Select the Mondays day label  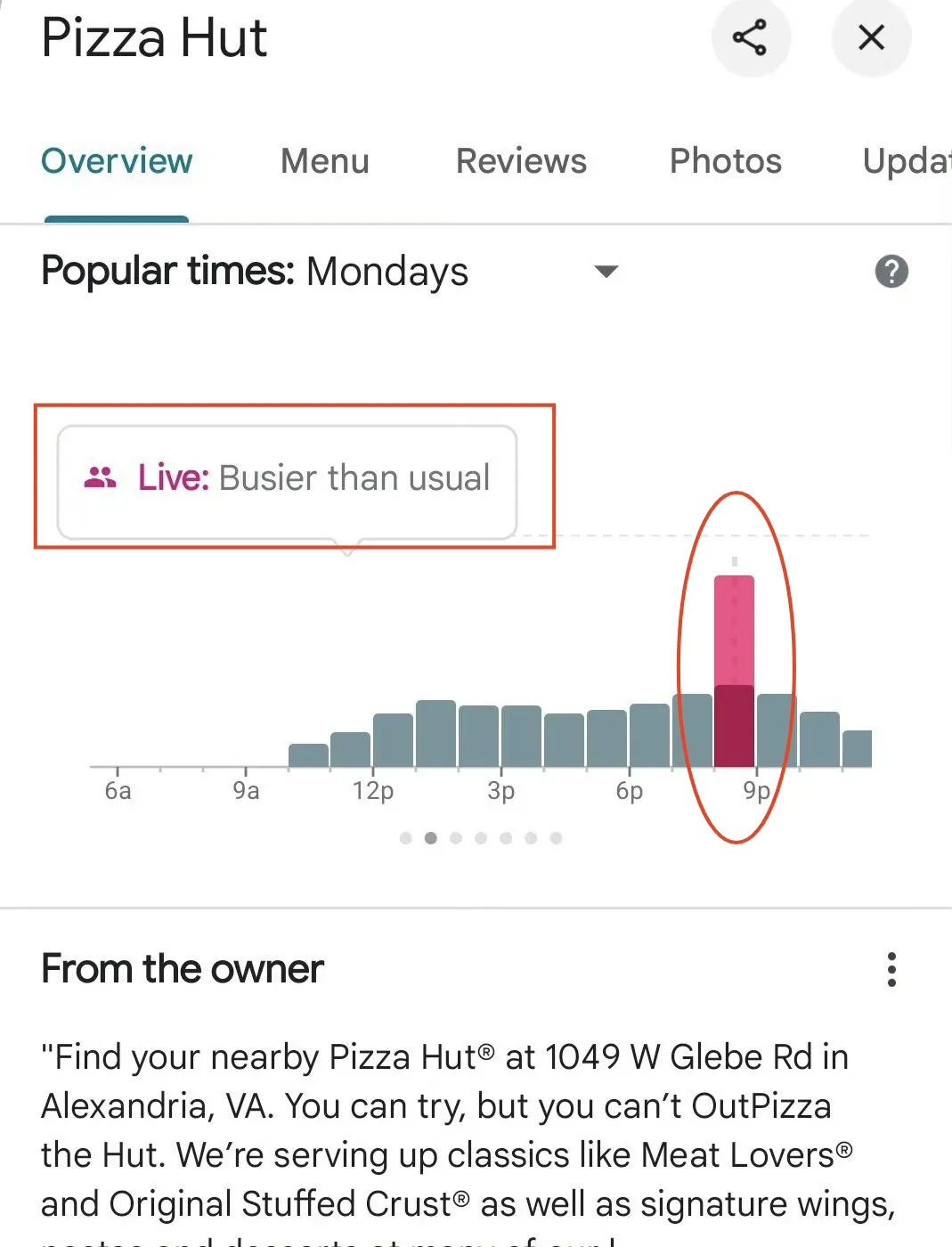tap(386, 272)
